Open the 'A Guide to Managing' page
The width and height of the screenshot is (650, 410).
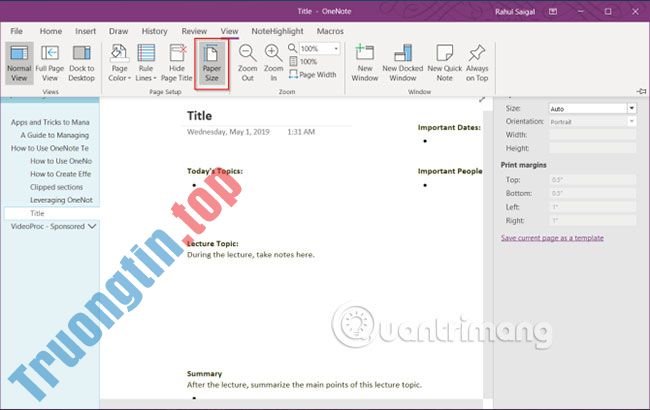click(x=55, y=135)
